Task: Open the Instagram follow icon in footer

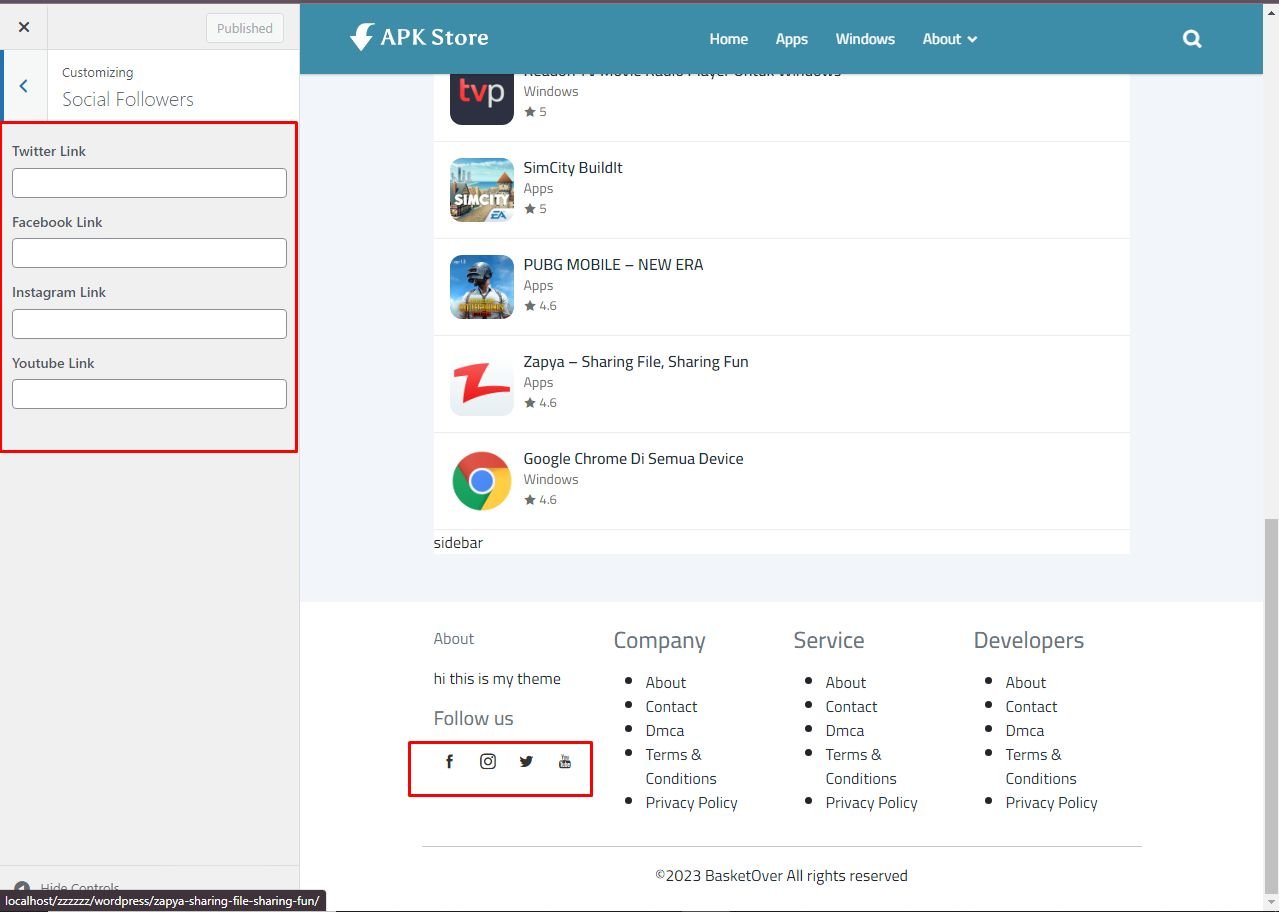Action: pyautogui.click(x=488, y=762)
